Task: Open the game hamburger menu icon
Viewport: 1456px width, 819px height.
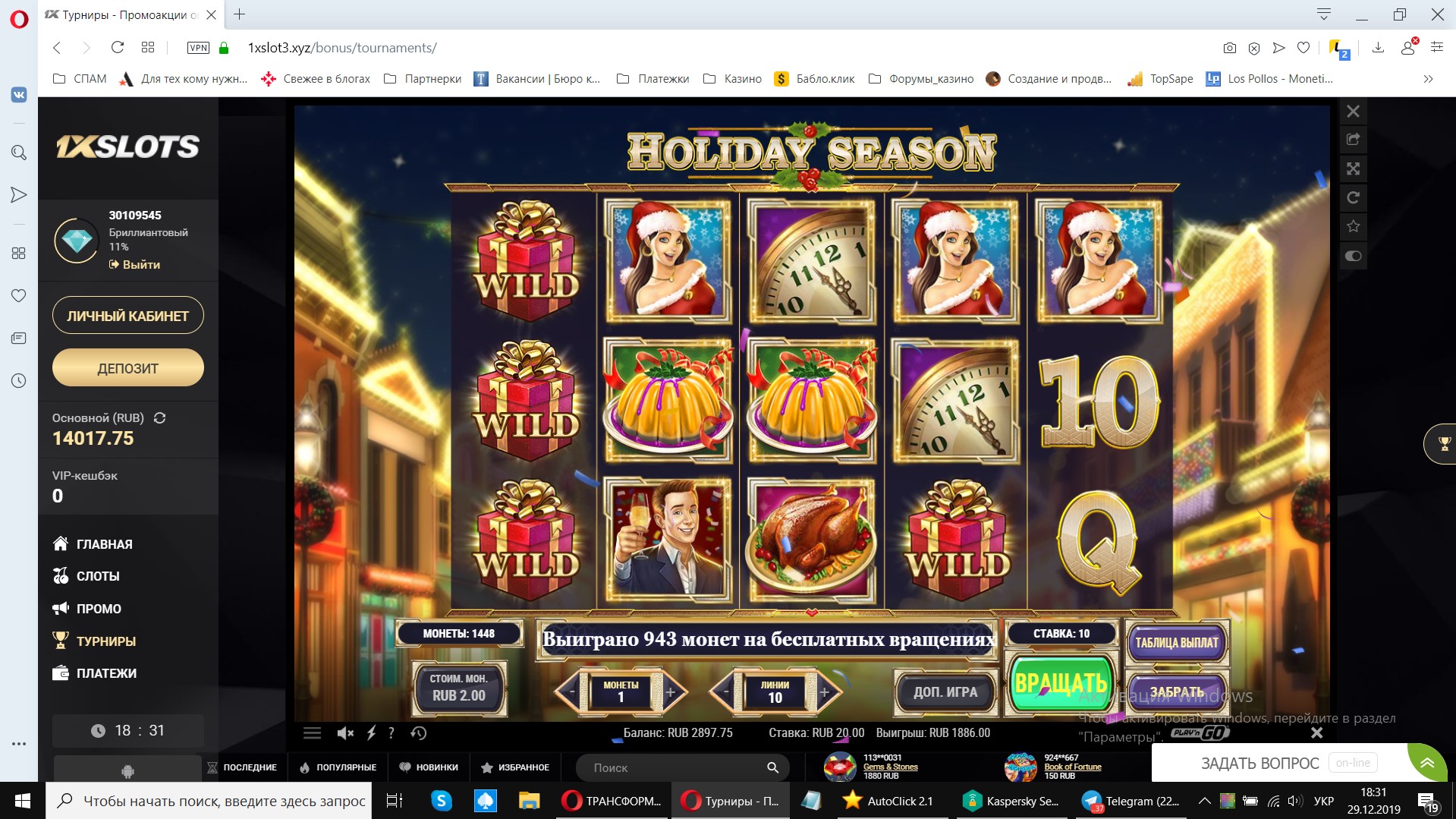Action: pos(312,732)
